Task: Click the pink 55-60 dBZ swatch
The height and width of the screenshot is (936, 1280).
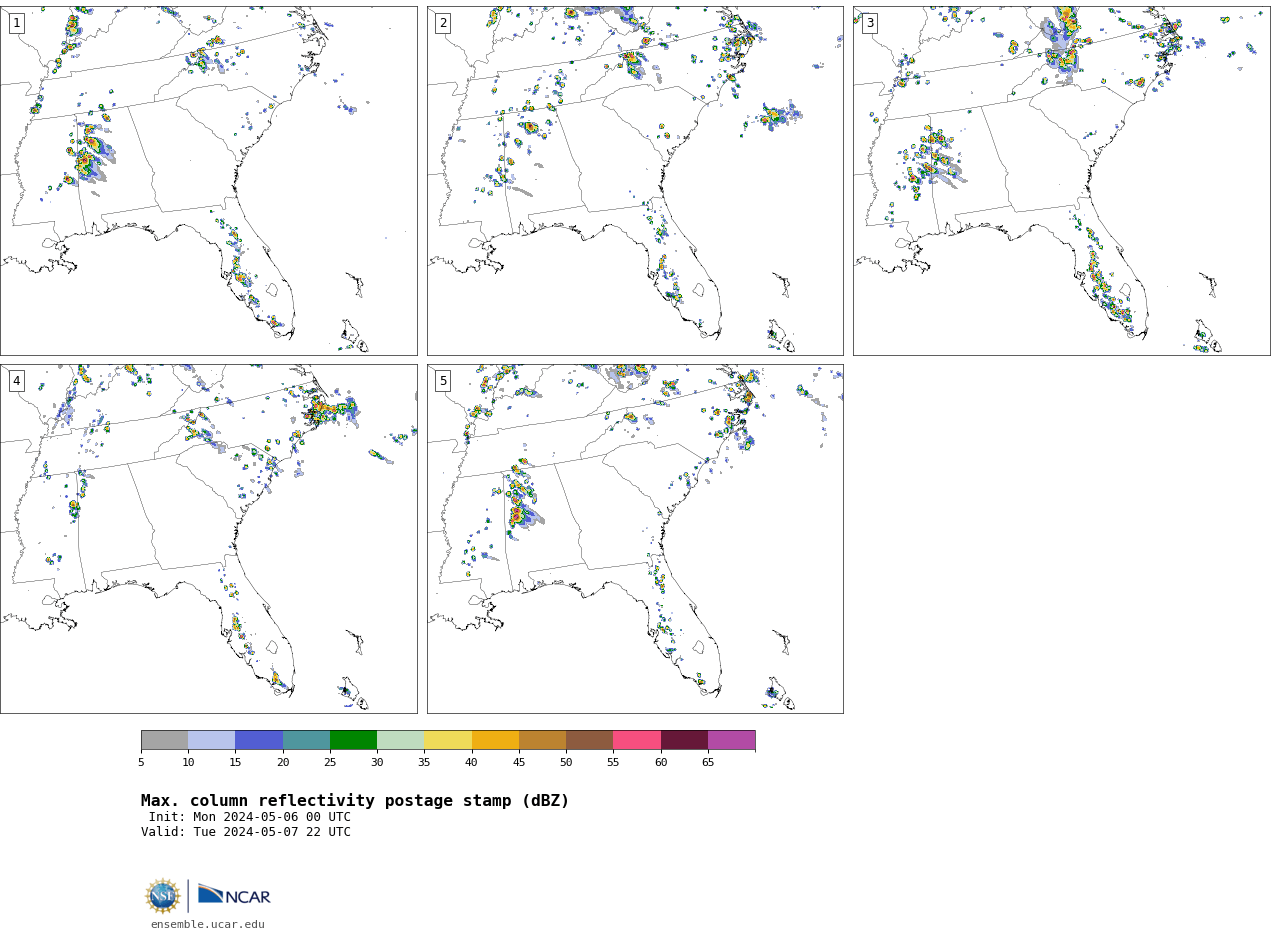Action: 637,740
